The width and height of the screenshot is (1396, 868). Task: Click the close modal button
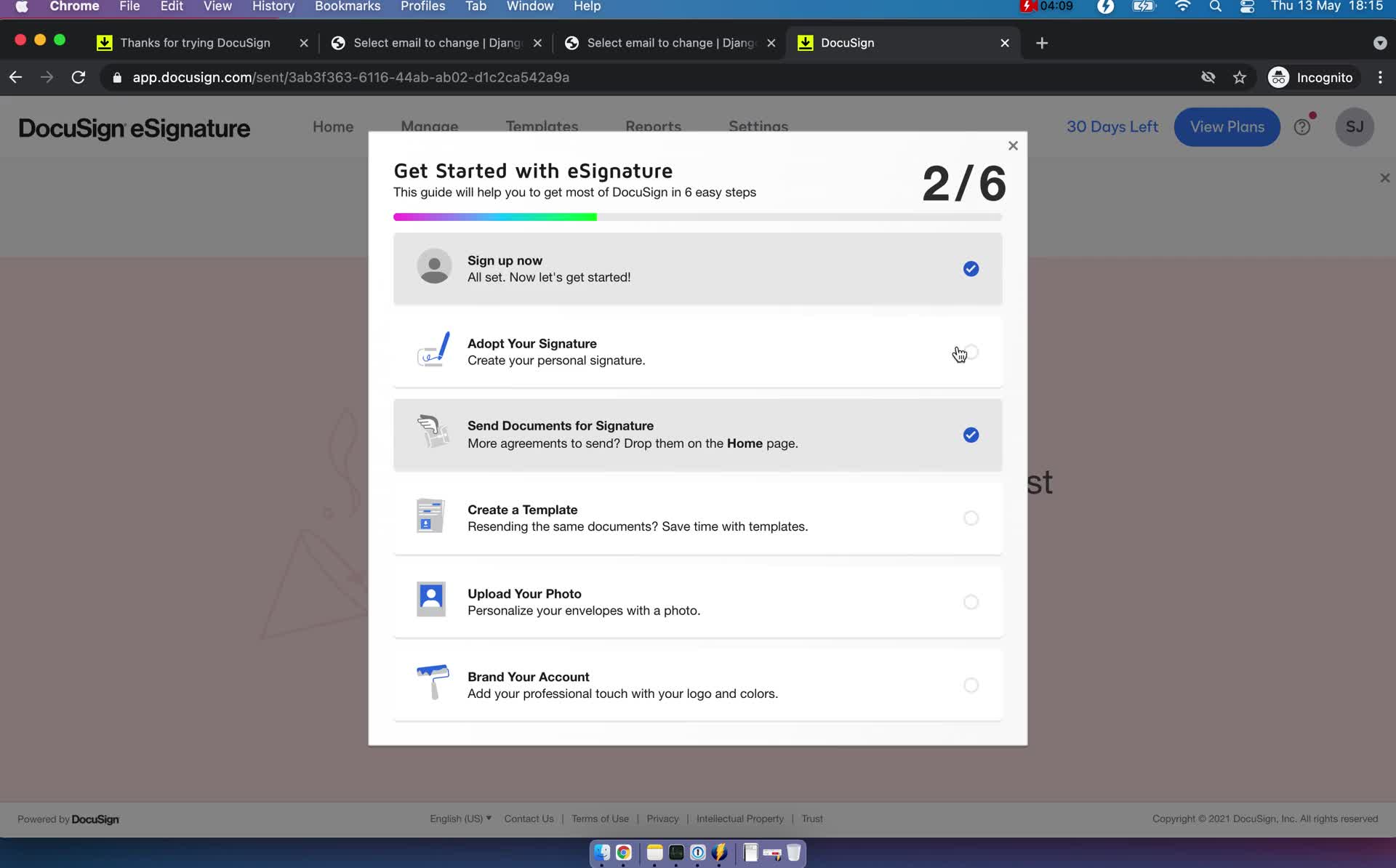[x=1012, y=145]
